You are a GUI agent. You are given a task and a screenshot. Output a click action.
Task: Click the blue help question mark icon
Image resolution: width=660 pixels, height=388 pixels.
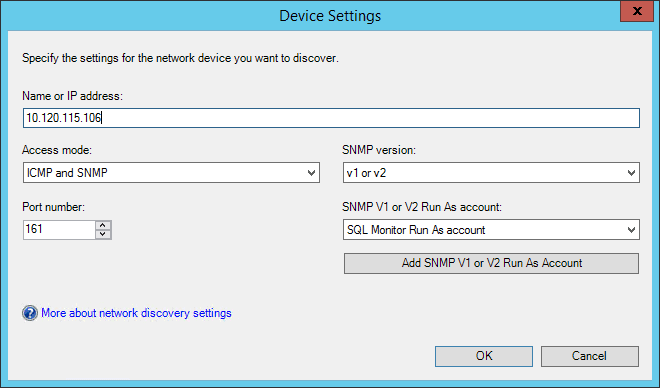click(x=30, y=313)
